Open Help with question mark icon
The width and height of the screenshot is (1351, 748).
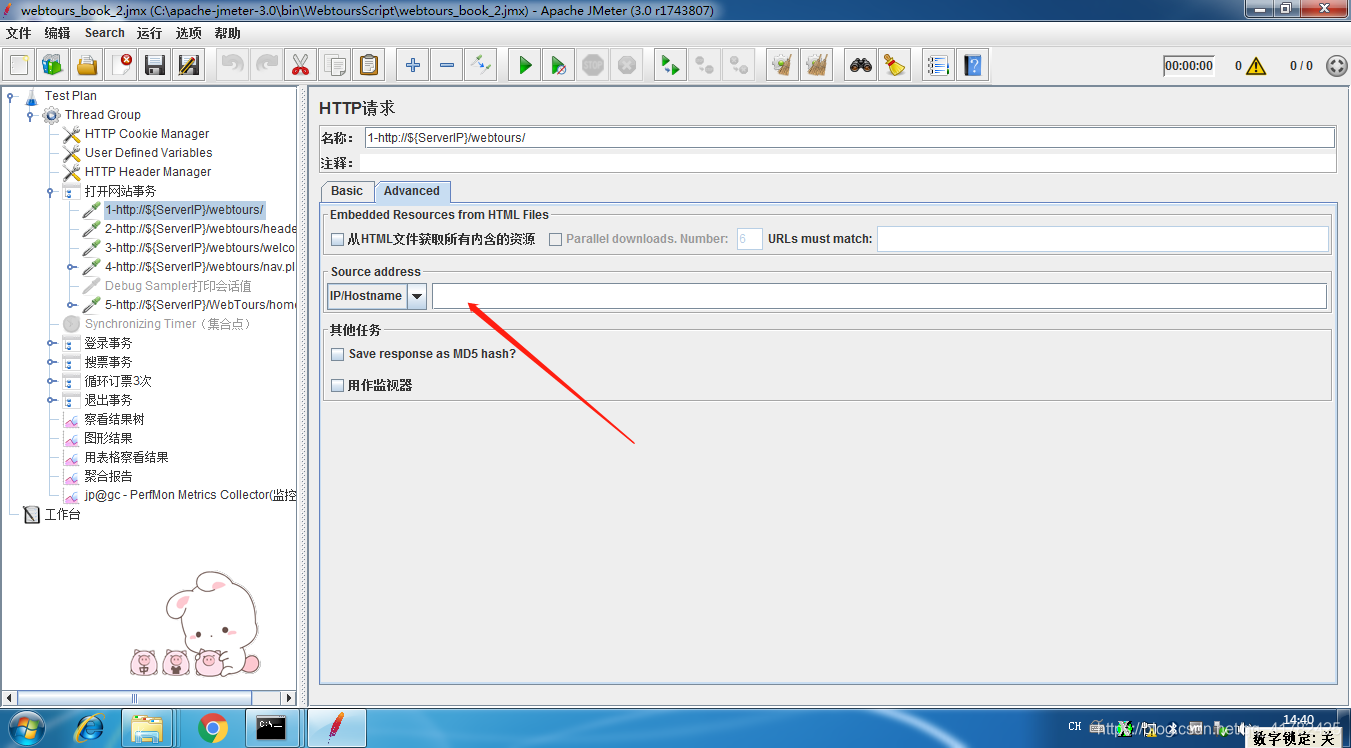(972, 66)
